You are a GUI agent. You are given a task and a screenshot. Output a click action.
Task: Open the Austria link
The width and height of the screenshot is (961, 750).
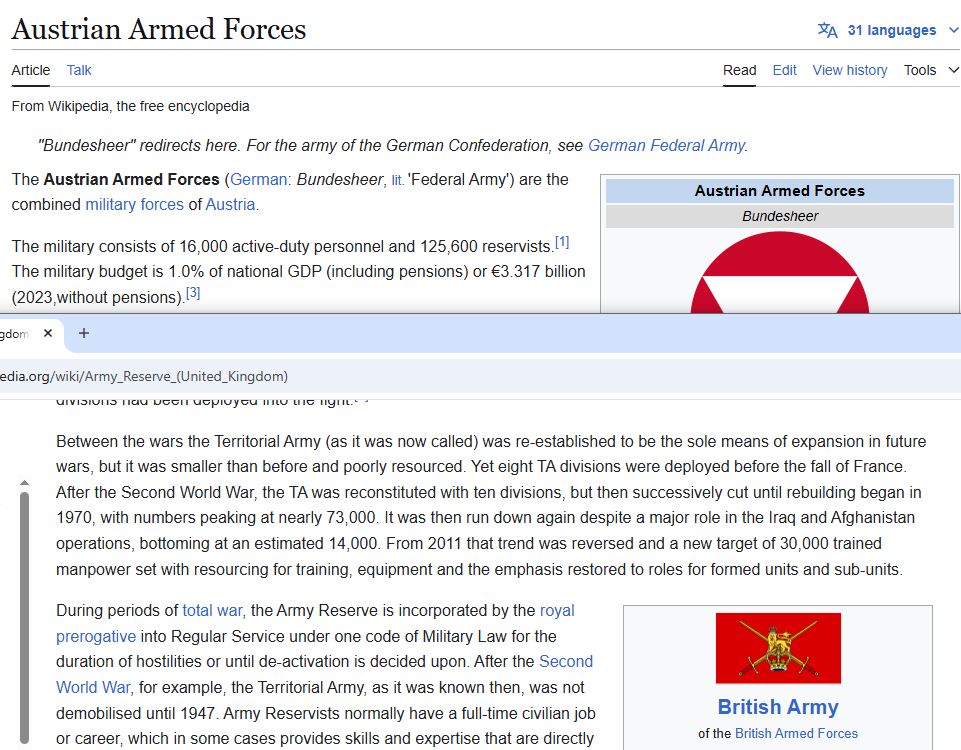[230, 205]
